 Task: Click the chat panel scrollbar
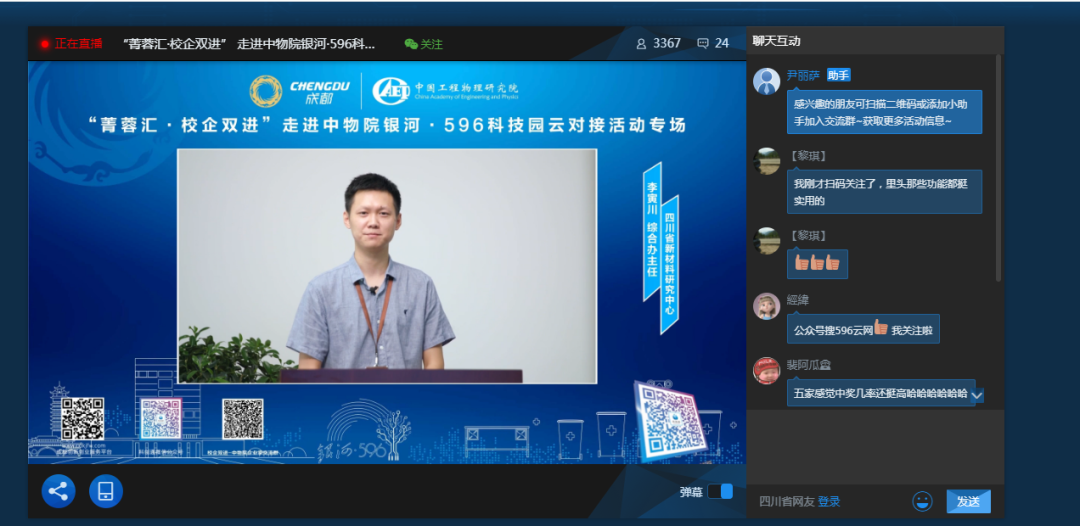coord(999,168)
